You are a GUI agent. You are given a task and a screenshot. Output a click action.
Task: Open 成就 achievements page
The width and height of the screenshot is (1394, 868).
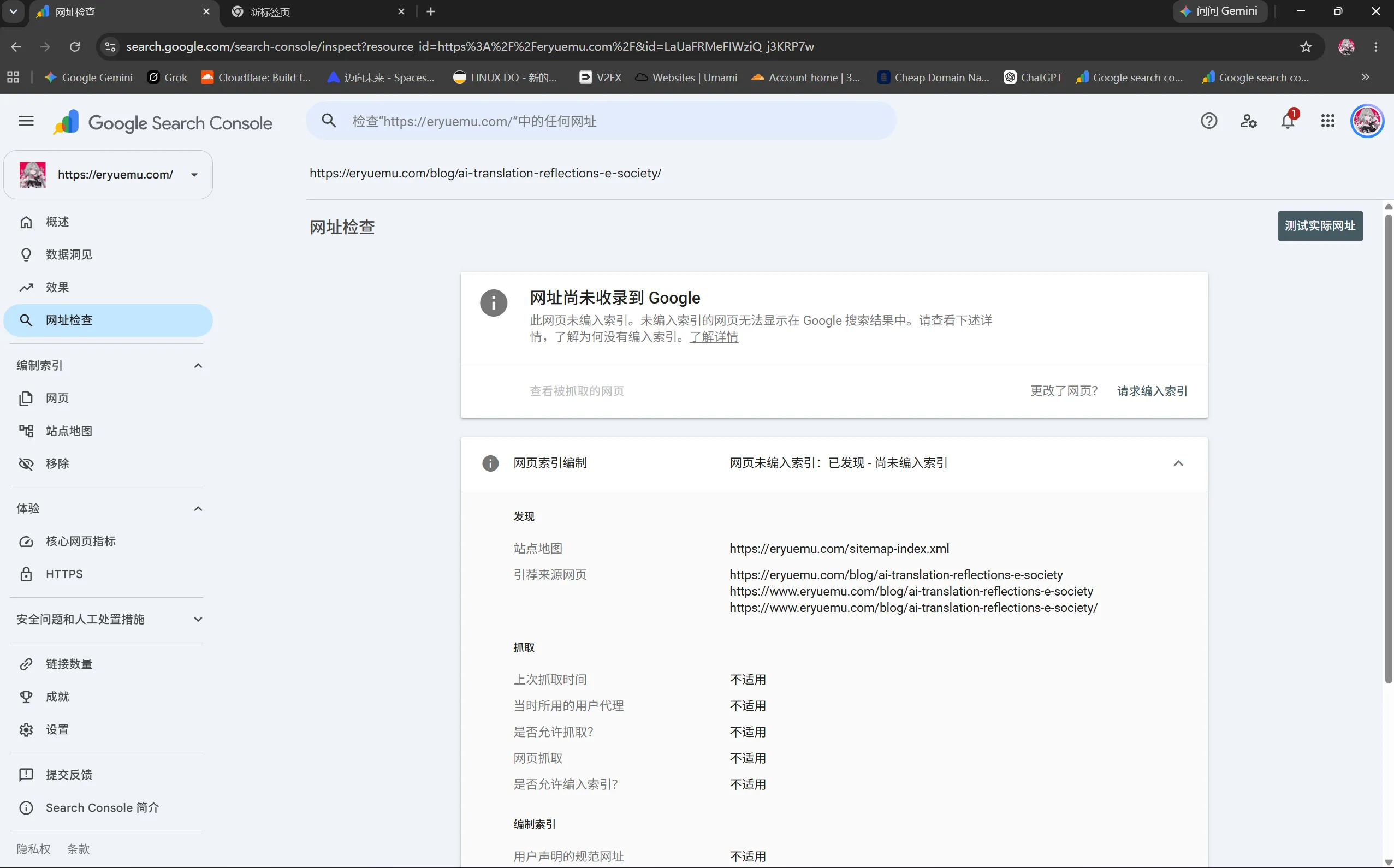click(108, 697)
